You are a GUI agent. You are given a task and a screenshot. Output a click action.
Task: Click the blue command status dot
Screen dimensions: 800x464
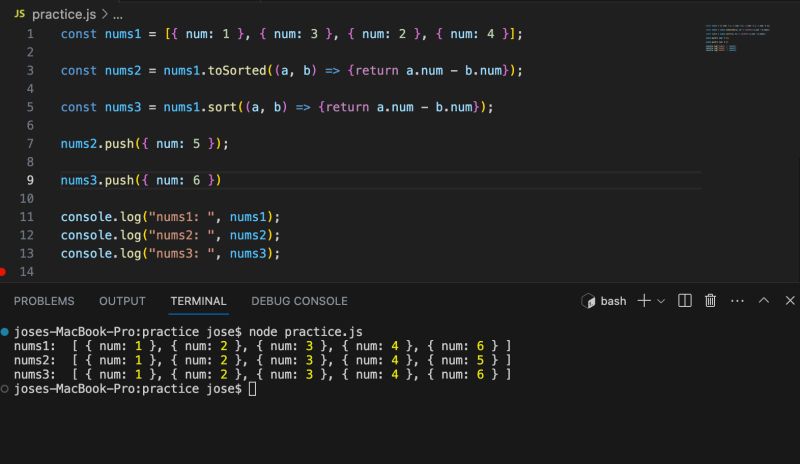[x=5, y=332]
